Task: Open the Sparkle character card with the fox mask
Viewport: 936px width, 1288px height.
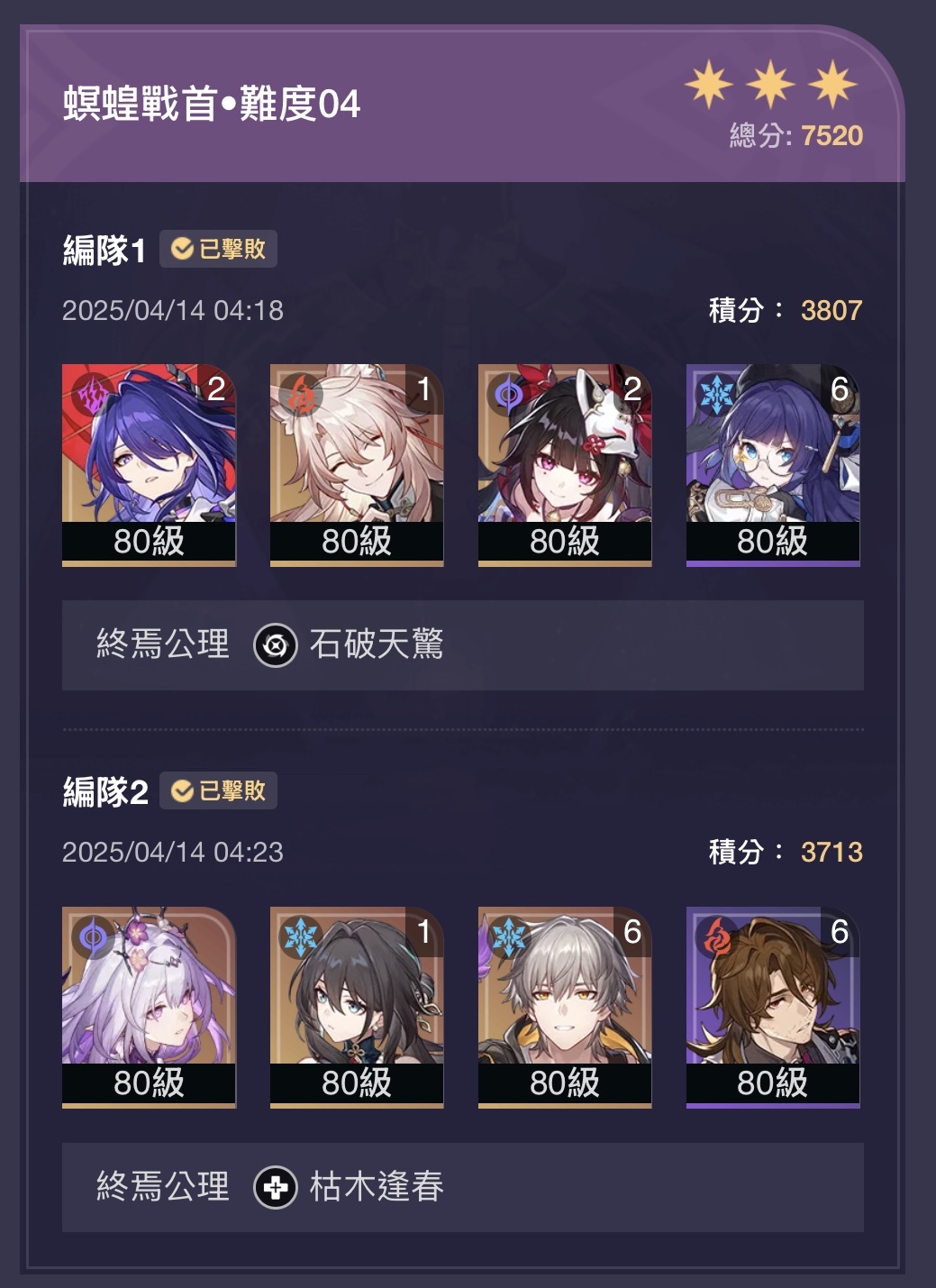Action: [x=565, y=465]
